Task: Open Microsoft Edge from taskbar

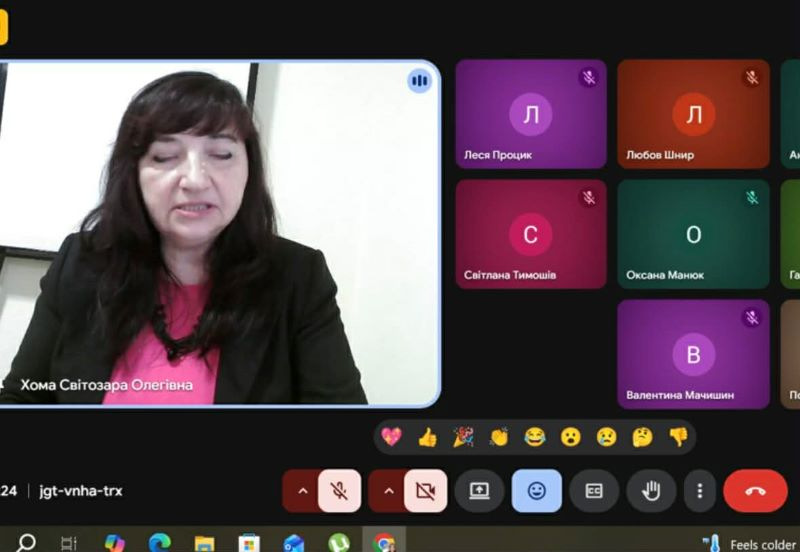Action: click(x=160, y=543)
